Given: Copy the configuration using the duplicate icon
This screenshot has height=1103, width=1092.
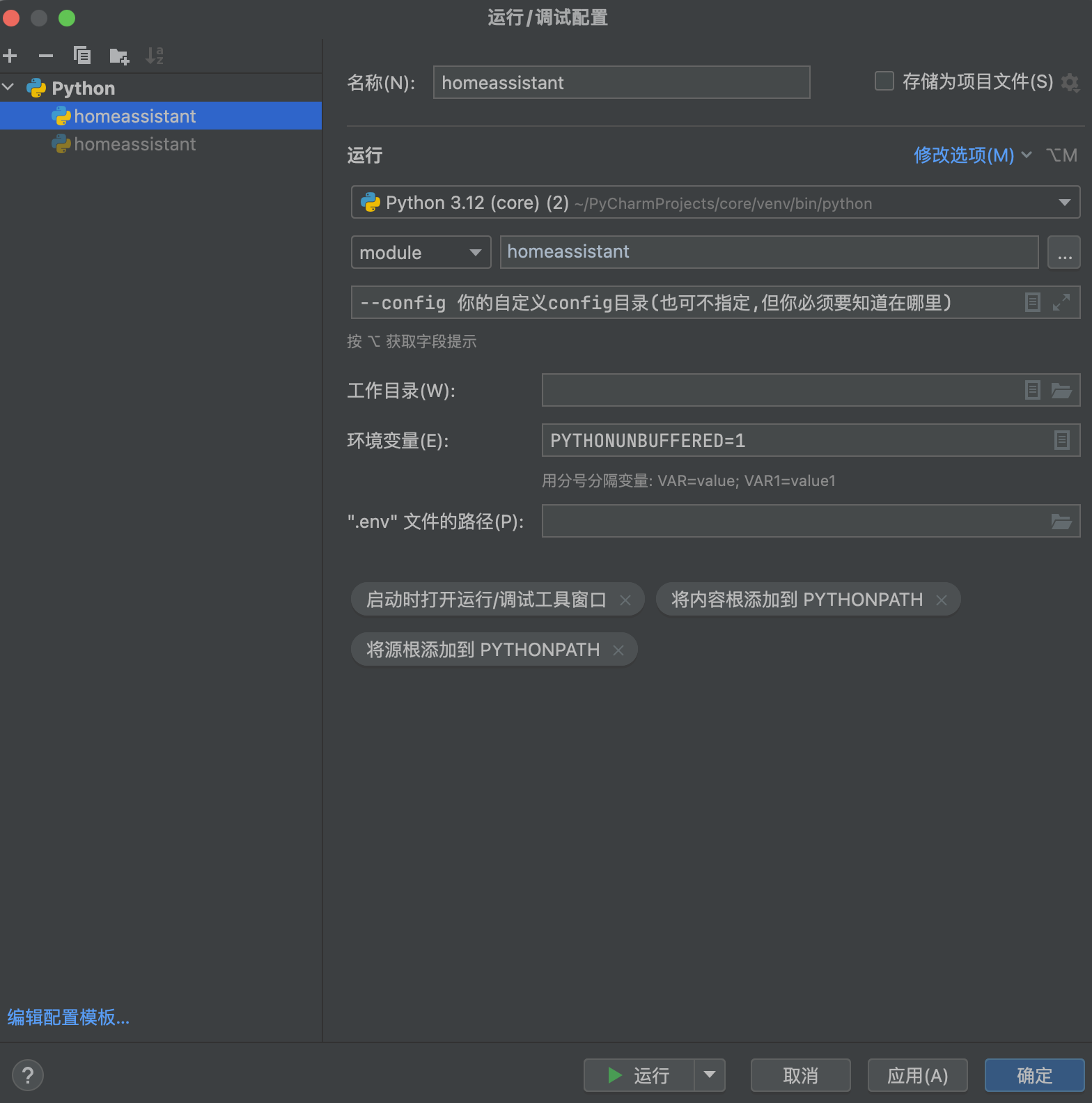Looking at the screenshot, I should pos(82,56).
